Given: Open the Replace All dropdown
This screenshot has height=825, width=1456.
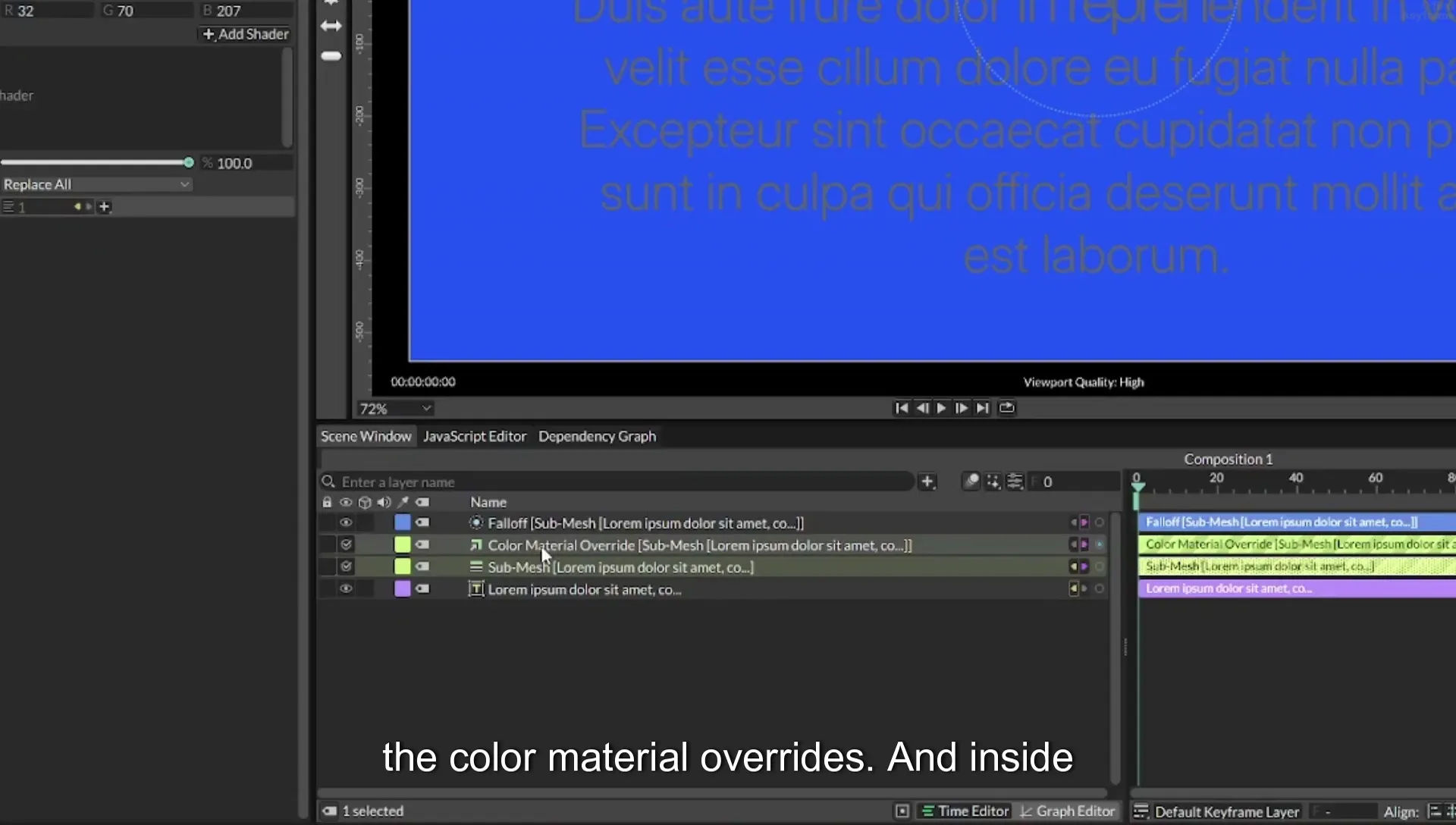Looking at the screenshot, I should click(96, 184).
